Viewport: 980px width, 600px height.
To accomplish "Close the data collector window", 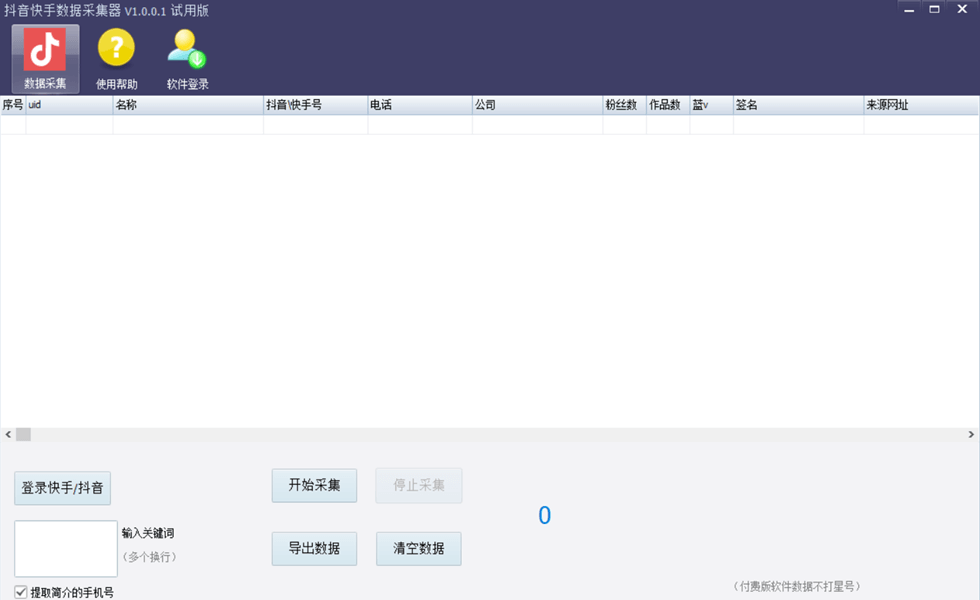I will (x=962, y=9).
